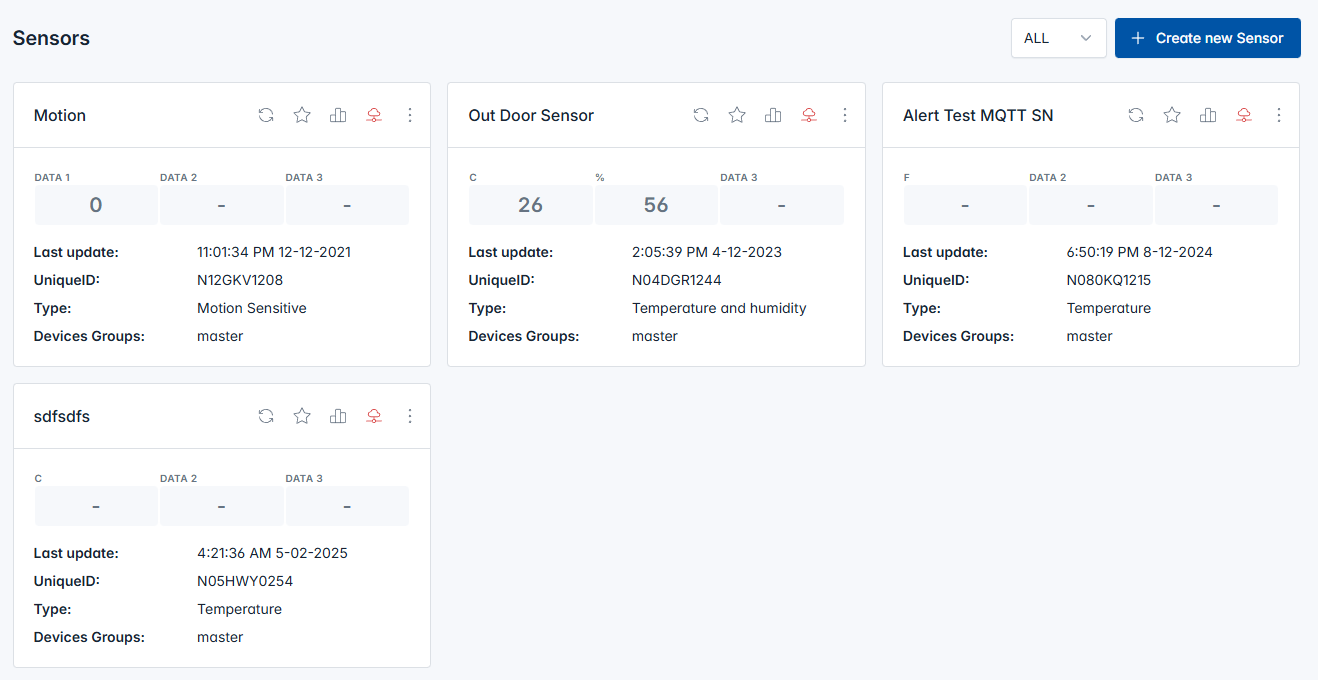
Task: Click red cloud icon on Out Door Sensor
Action: coord(809,115)
